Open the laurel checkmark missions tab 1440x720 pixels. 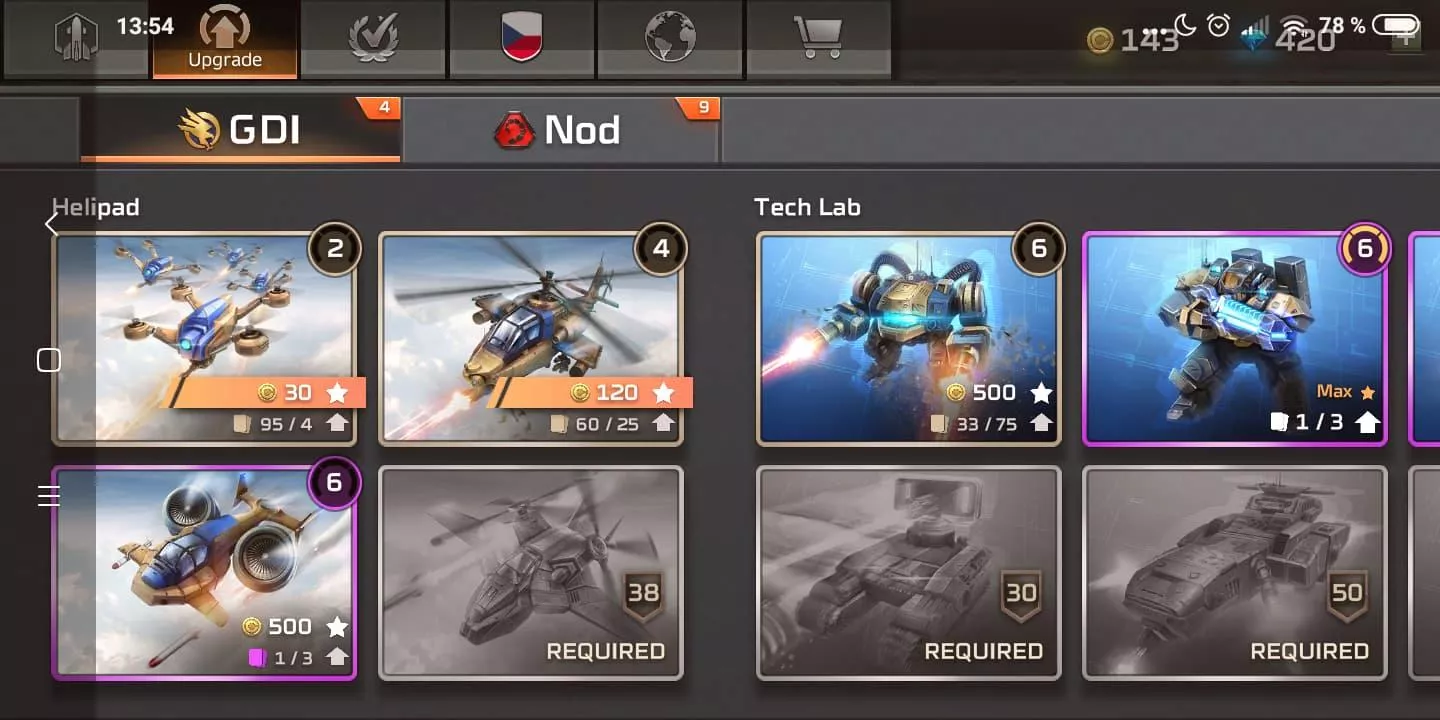tap(373, 38)
